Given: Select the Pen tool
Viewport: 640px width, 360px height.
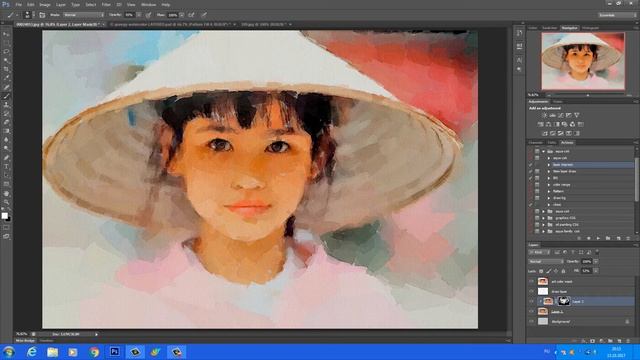Looking at the screenshot, I should 6,158.
